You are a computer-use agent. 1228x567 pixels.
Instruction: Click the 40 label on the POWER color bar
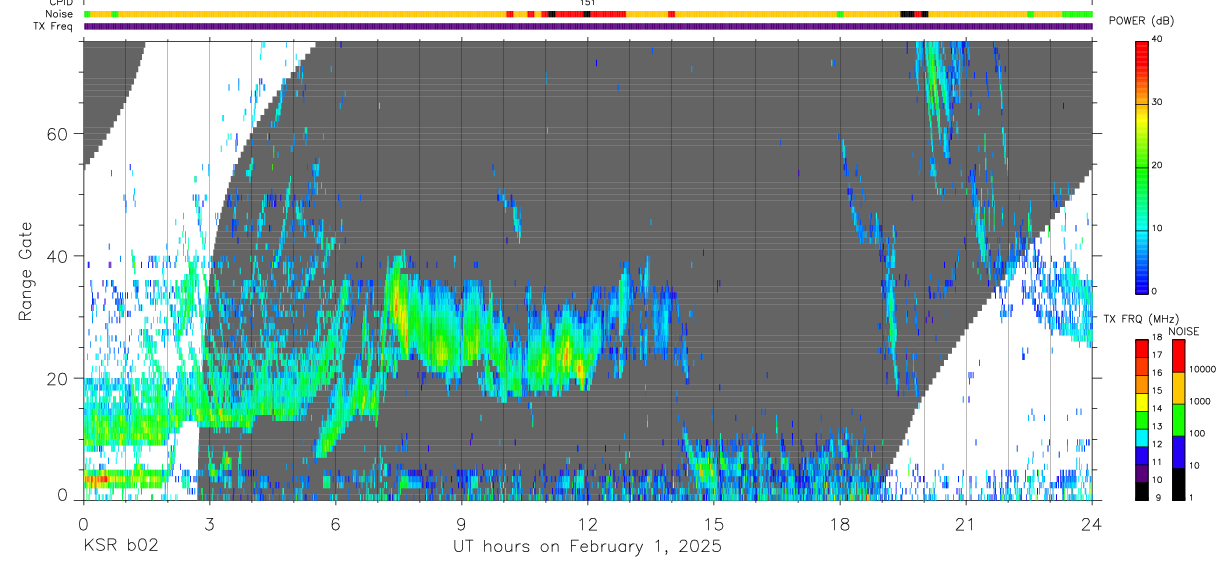1158,39
